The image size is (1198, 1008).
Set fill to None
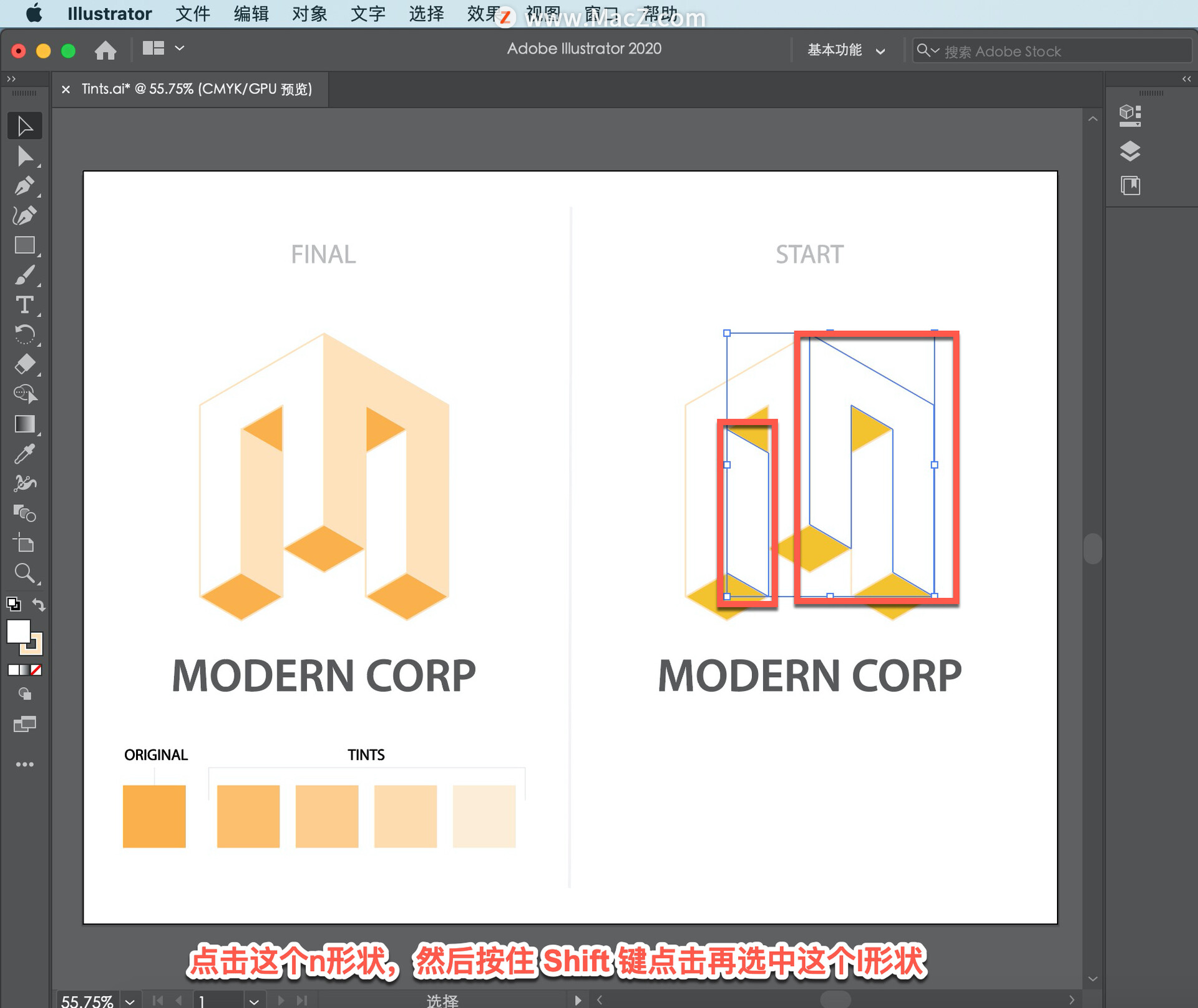click(x=37, y=670)
